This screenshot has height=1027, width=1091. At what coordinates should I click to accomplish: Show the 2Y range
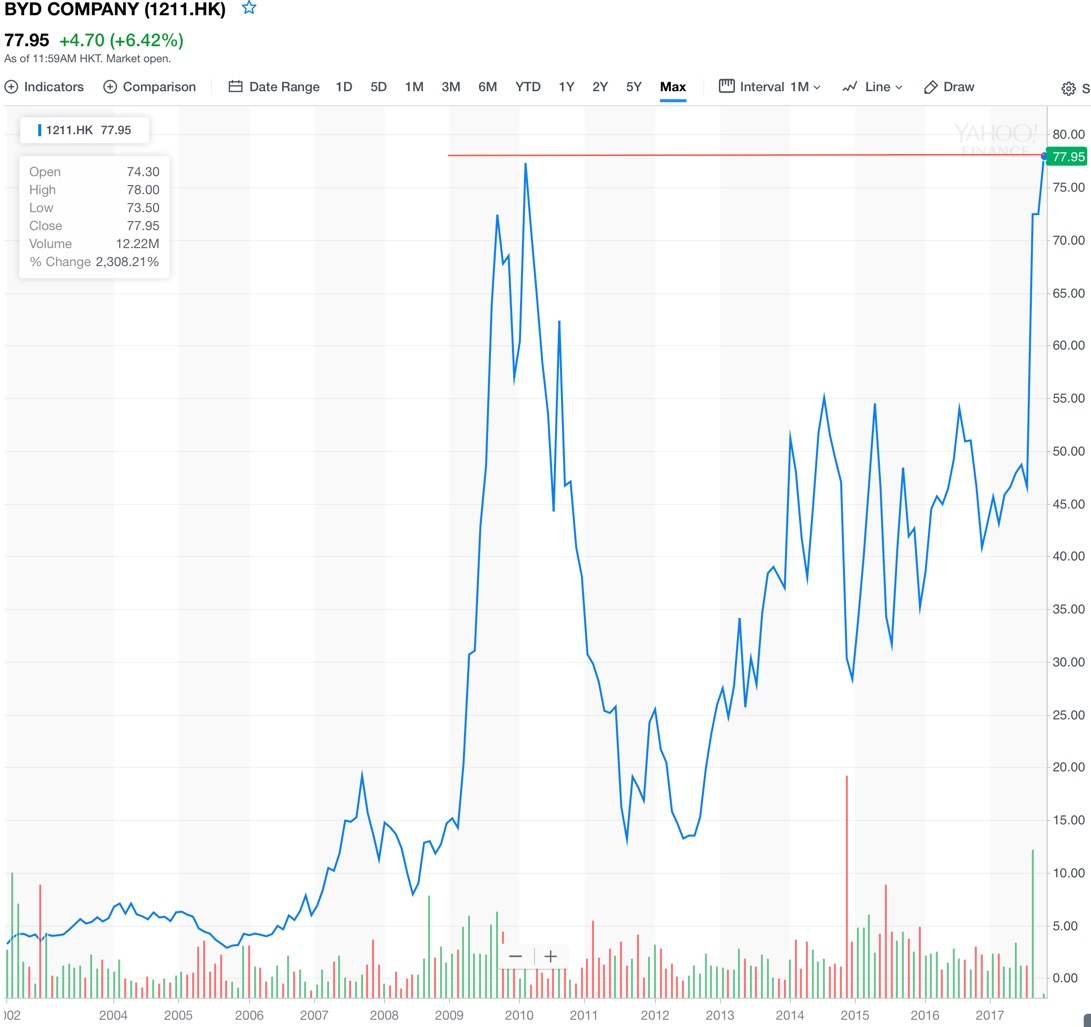click(600, 87)
